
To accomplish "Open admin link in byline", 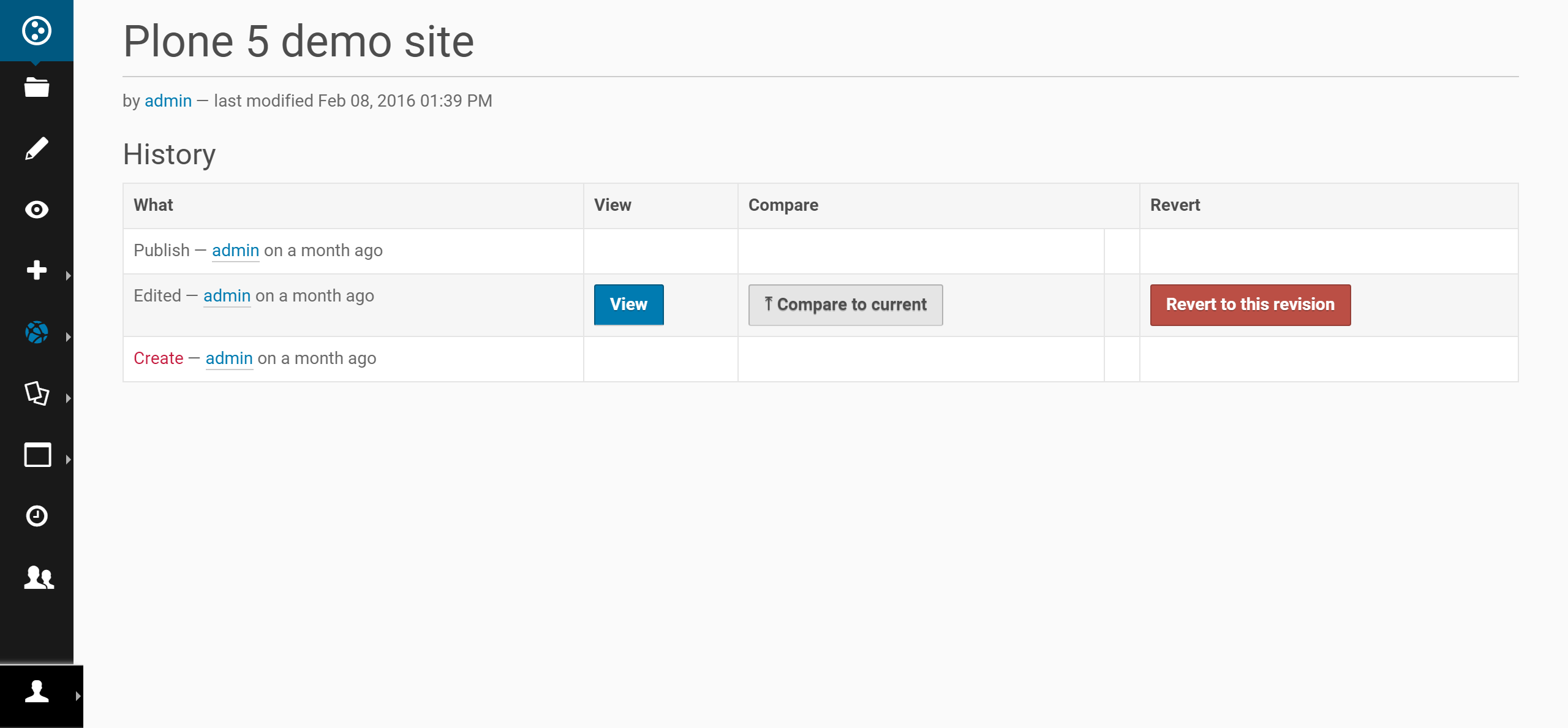I will (x=168, y=100).
